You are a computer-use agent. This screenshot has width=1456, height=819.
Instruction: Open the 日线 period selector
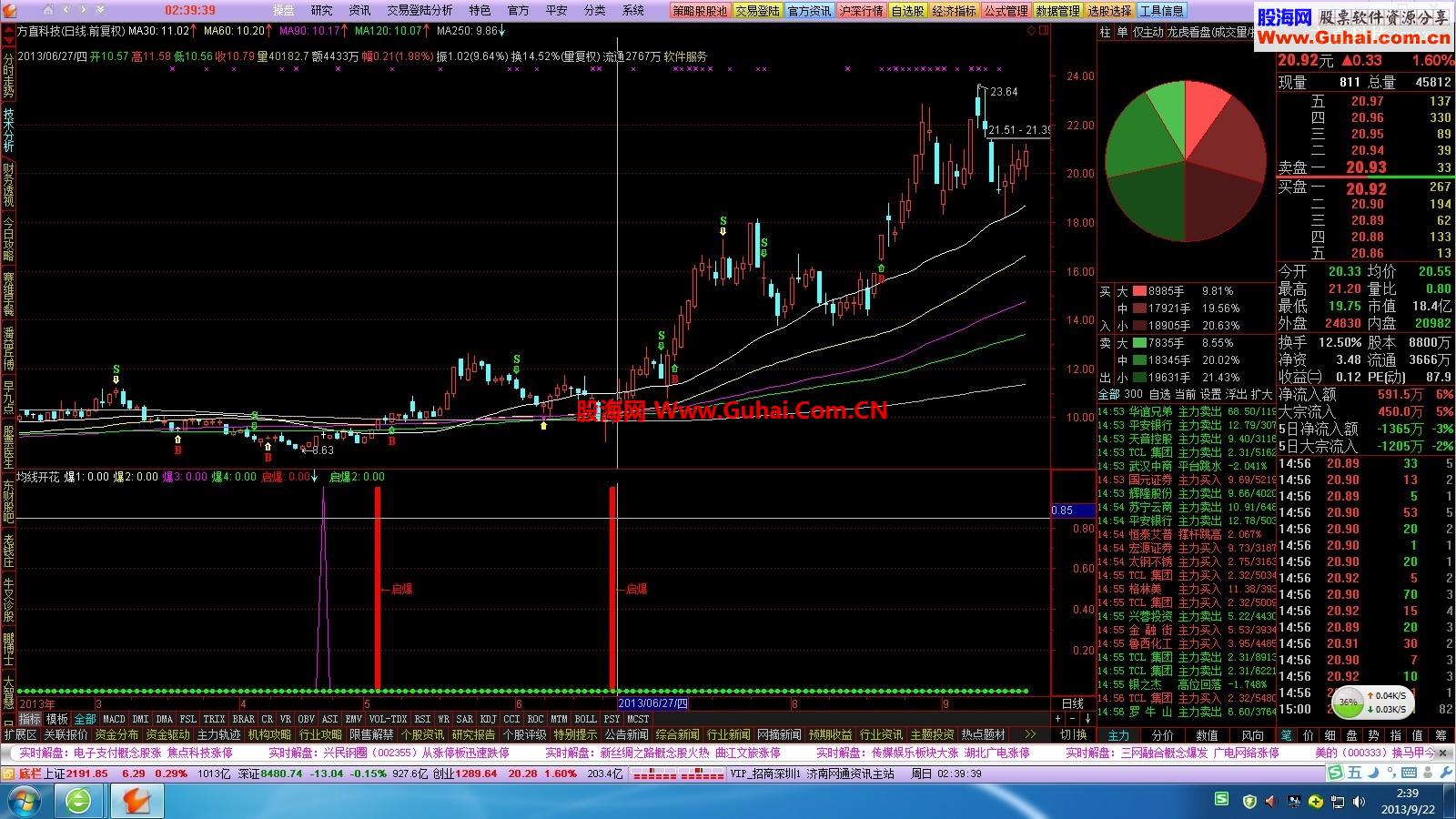(x=1072, y=703)
